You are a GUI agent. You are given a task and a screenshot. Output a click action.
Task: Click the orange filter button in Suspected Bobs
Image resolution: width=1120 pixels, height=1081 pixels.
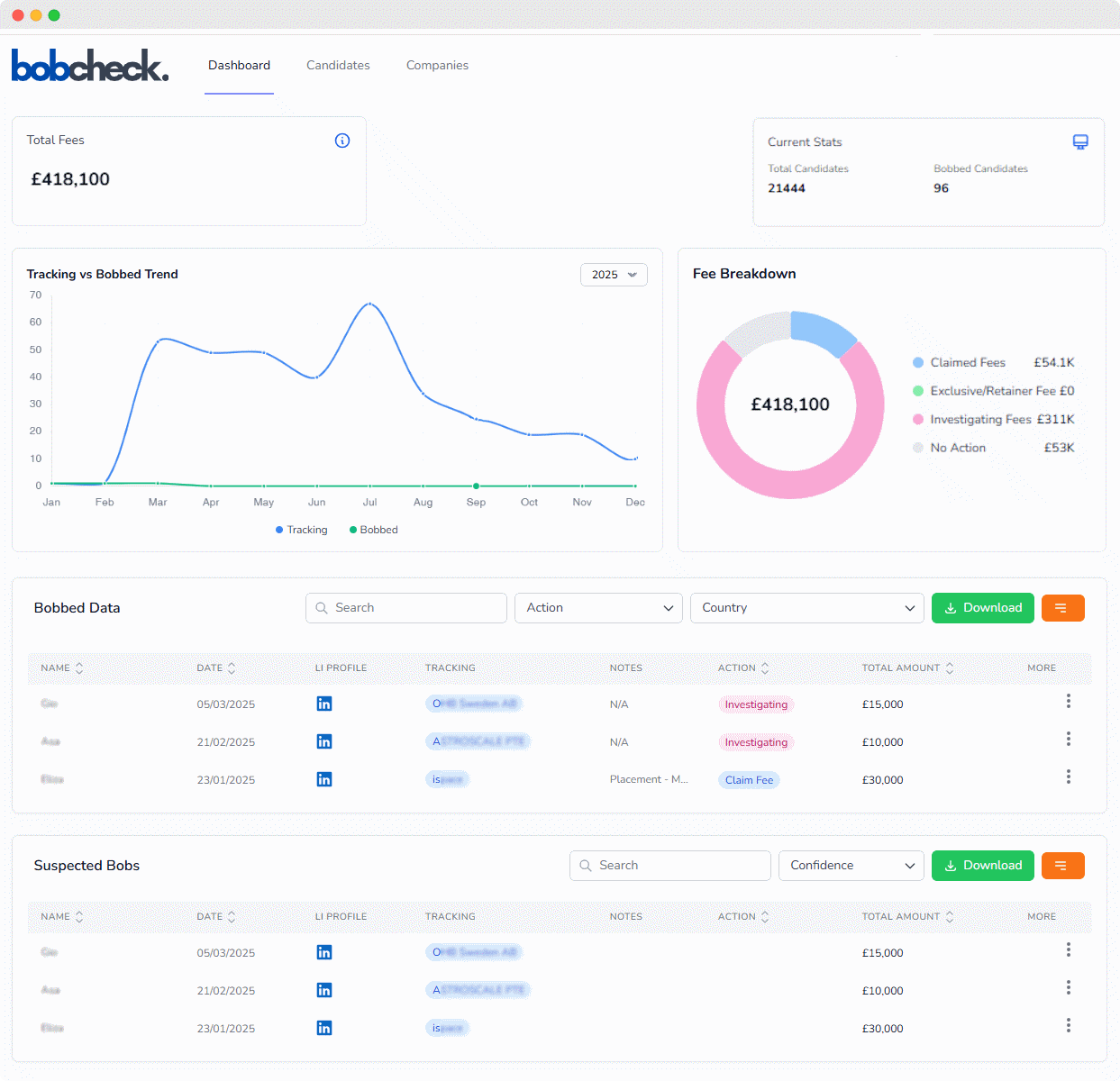(x=1062, y=866)
